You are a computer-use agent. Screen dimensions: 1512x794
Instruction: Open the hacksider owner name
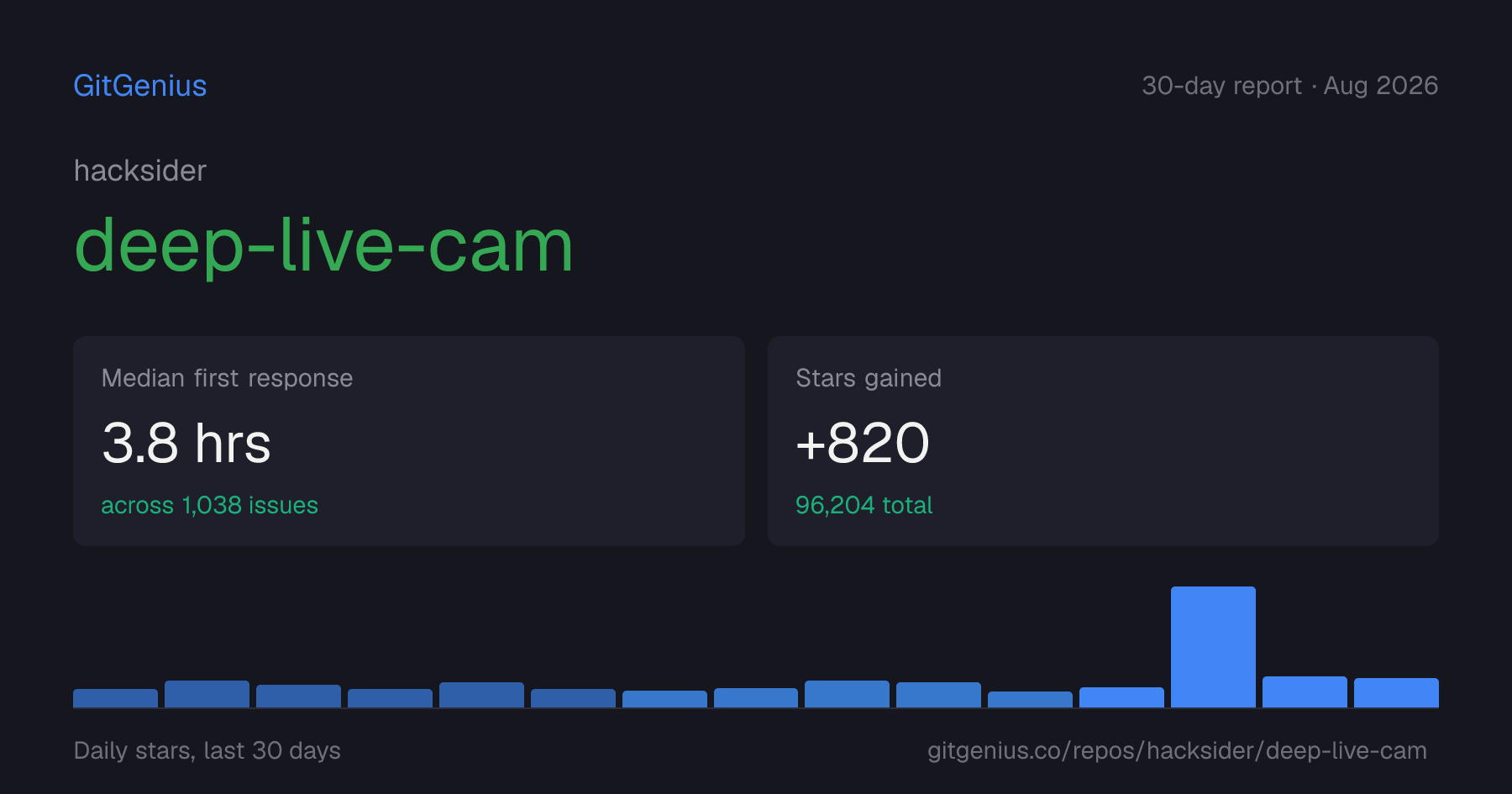(140, 171)
